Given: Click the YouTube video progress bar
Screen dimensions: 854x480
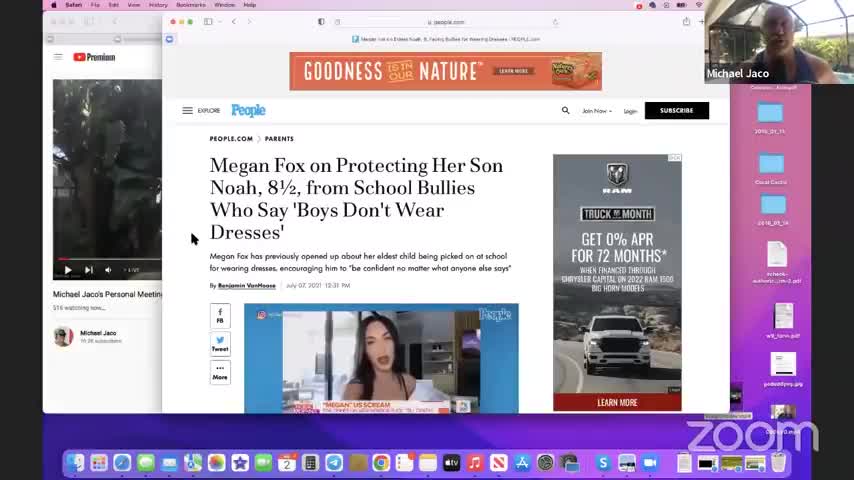Looking at the screenshot, I should point(107,259).
